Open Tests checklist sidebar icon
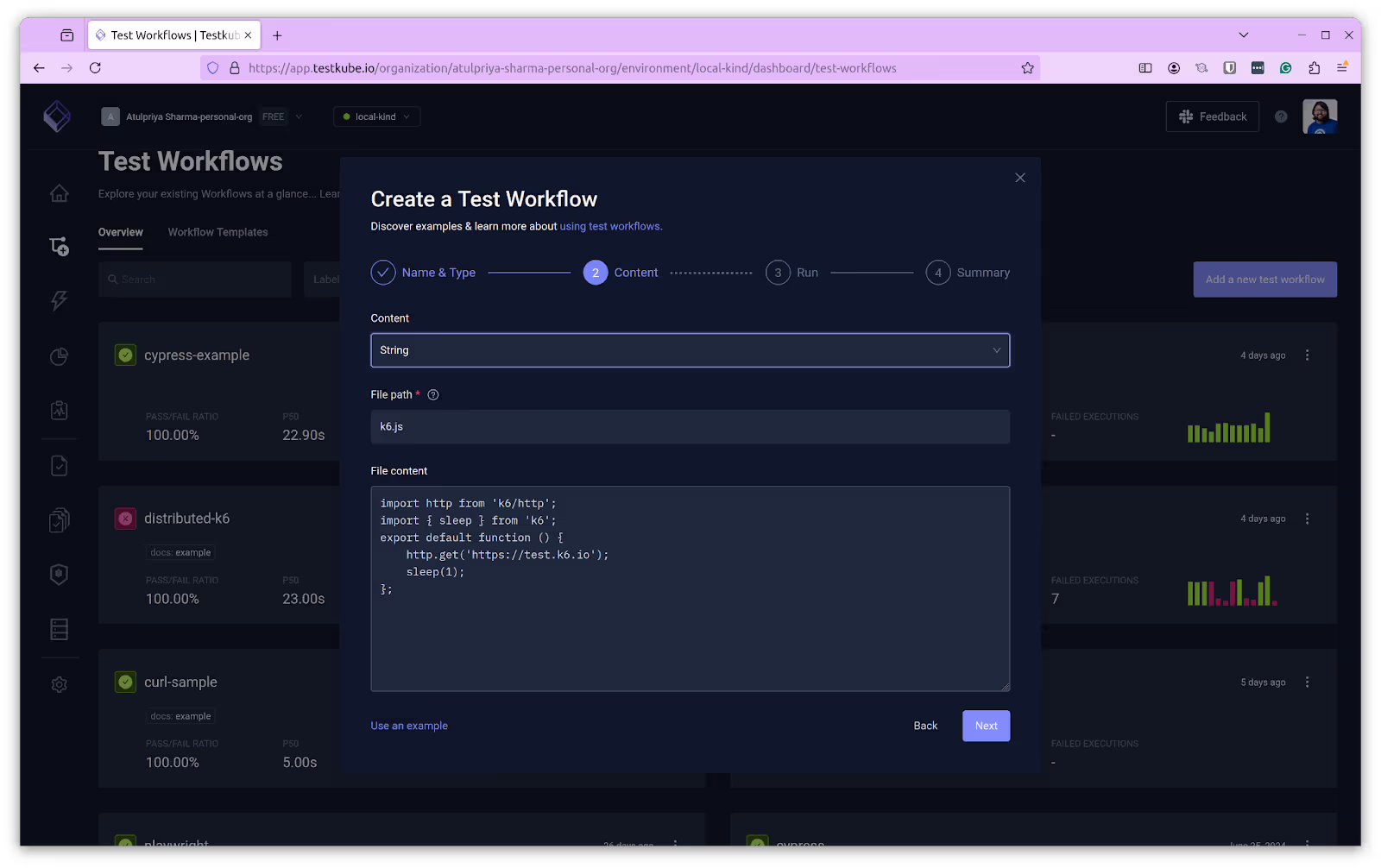The height and width of the screenshot is (868, 1381). 59,466
